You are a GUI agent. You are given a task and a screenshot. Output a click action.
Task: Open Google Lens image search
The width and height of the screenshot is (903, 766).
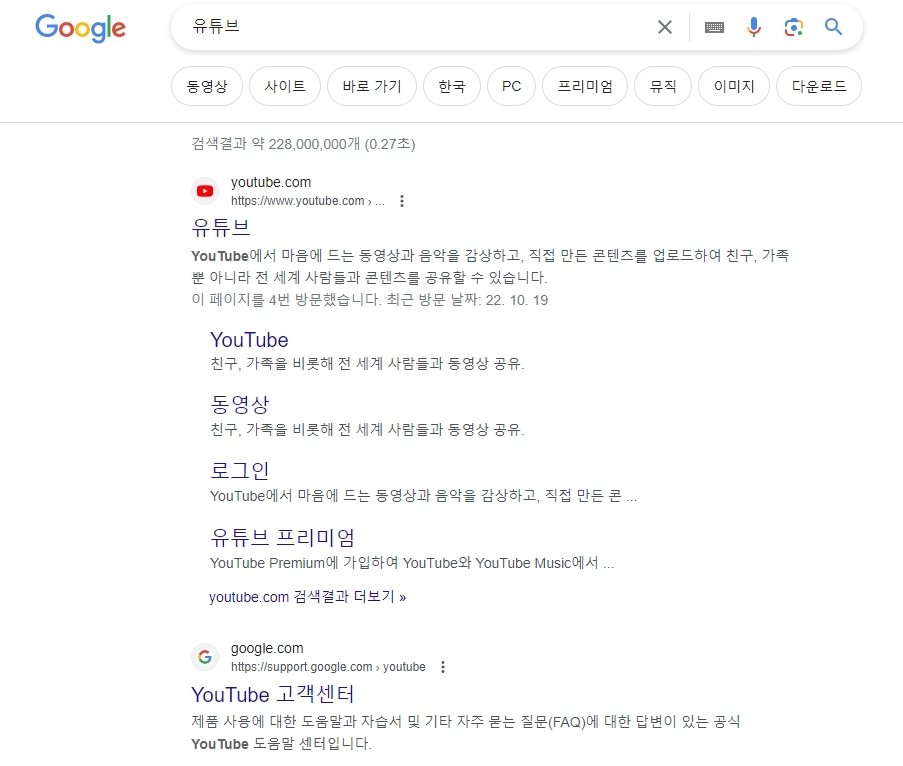coord(794,27)
